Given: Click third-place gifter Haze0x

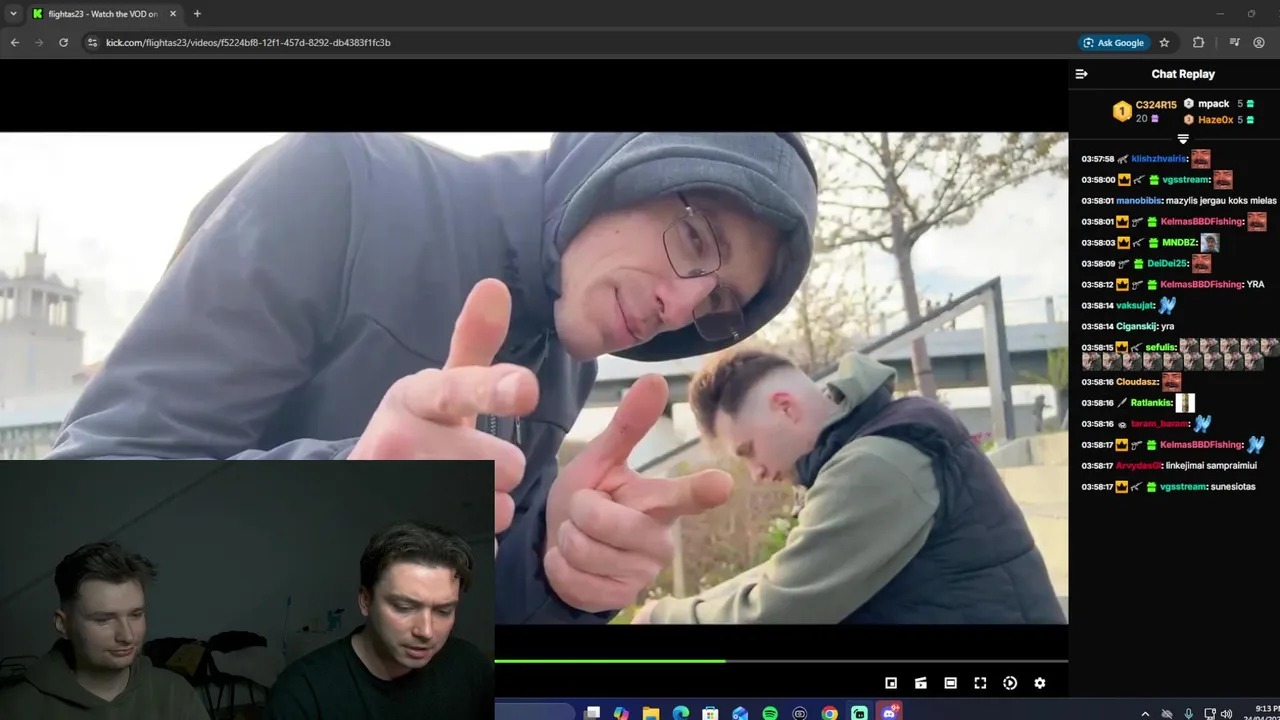Looking at the screenshot, I should (1215, 120).
